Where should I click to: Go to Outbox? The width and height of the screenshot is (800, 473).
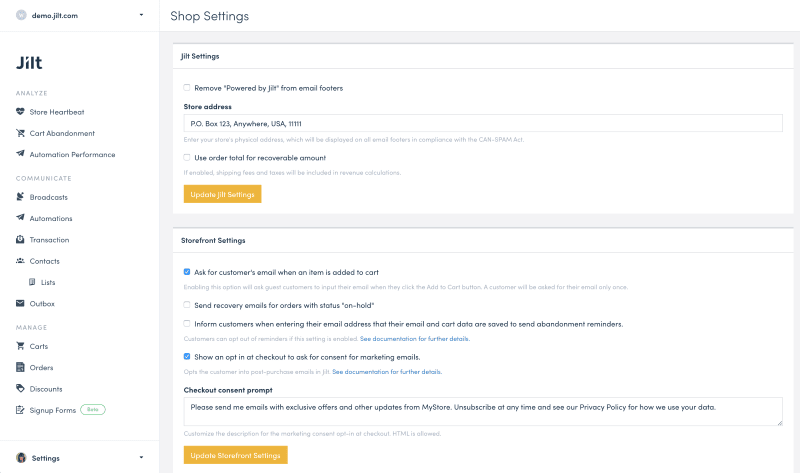click(42, 304)
